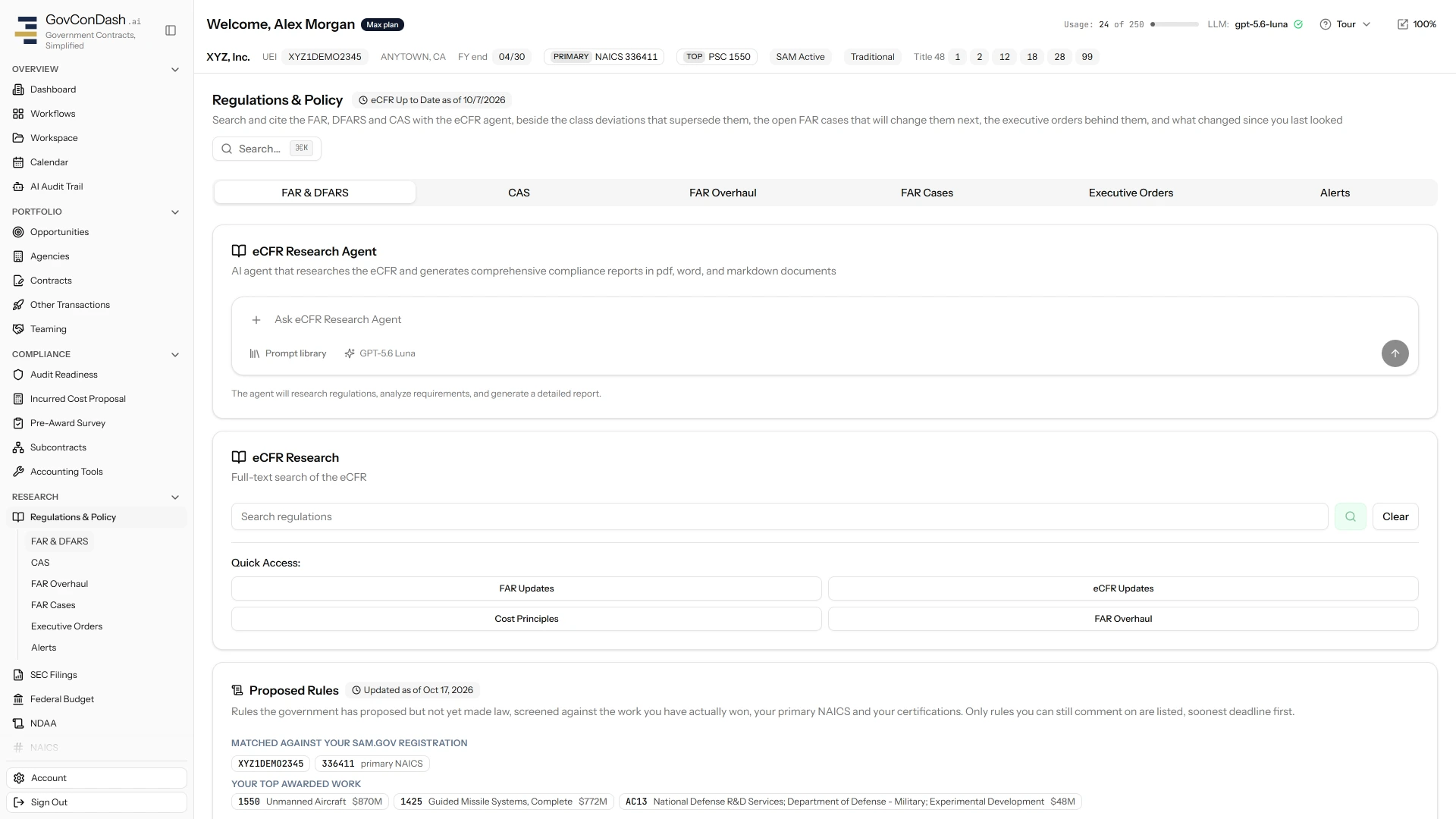Open the Audit Readiness shield icon
Image resolution: width=1456 pixels, height=819 pixels.
pyautogui.click(x=18, y=375)
